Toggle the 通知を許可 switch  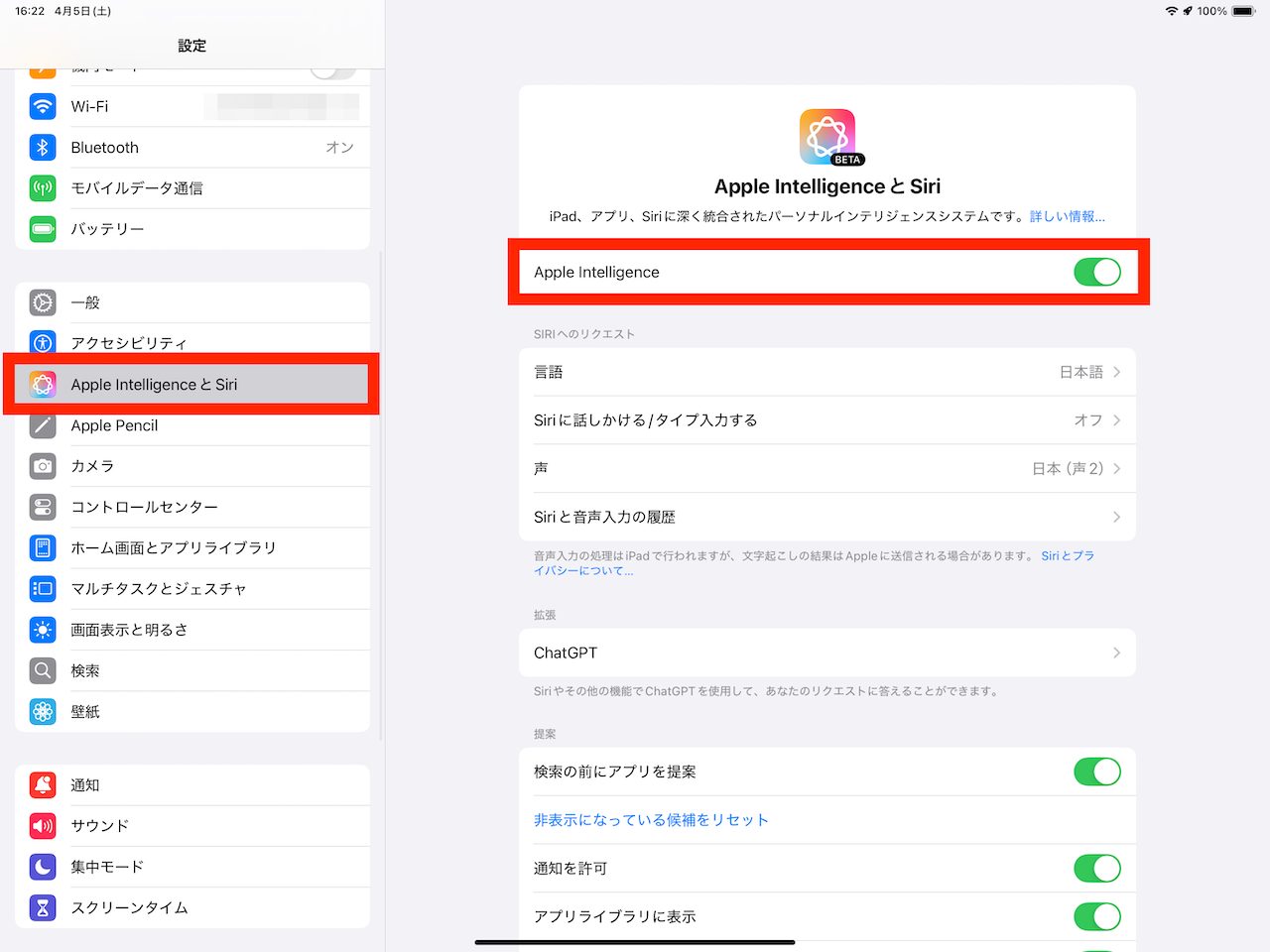coord(1097,868)
